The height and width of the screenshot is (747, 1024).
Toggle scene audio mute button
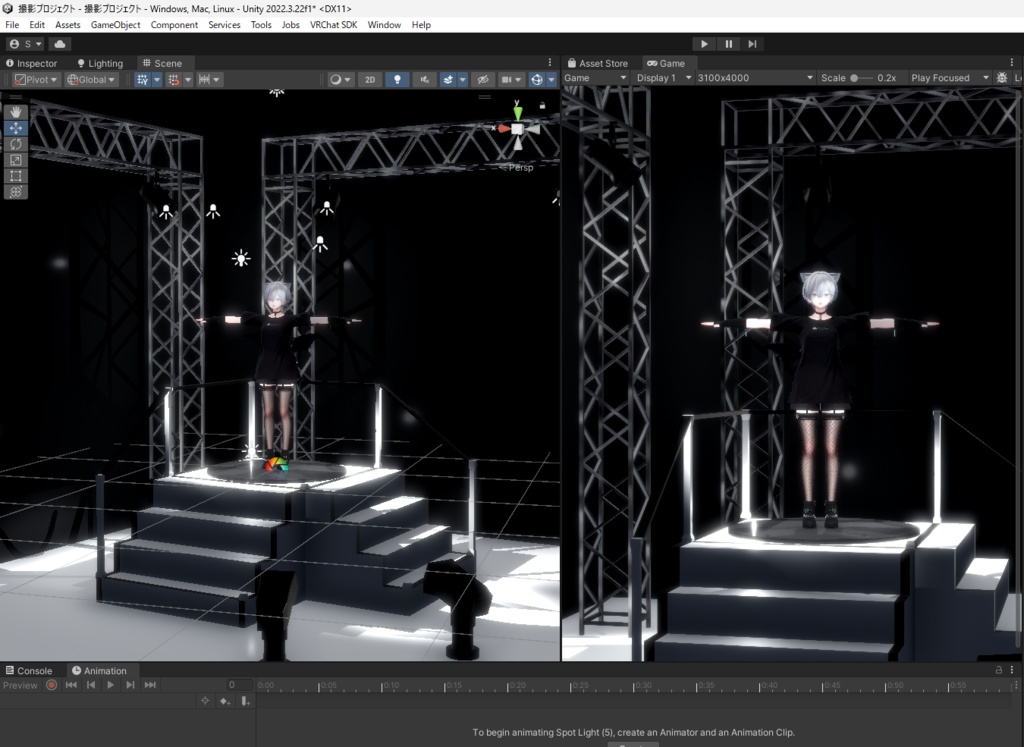pos(424,80)
